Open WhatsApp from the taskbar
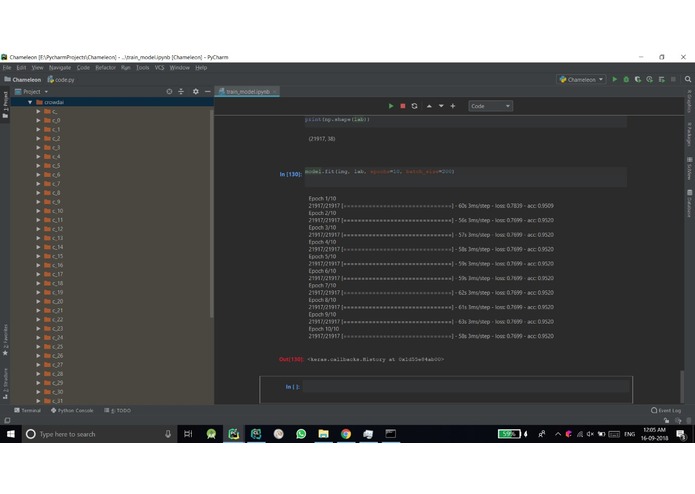This screenshot has height=494, width=695. pyautogui.click(x=301, y=434)
